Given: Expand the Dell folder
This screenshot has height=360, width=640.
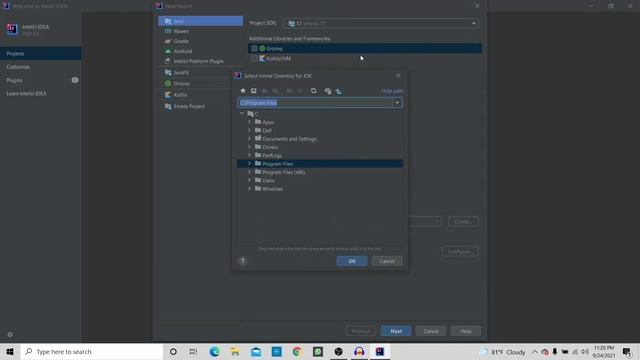Looking at the screenshot, I should 249,130.
